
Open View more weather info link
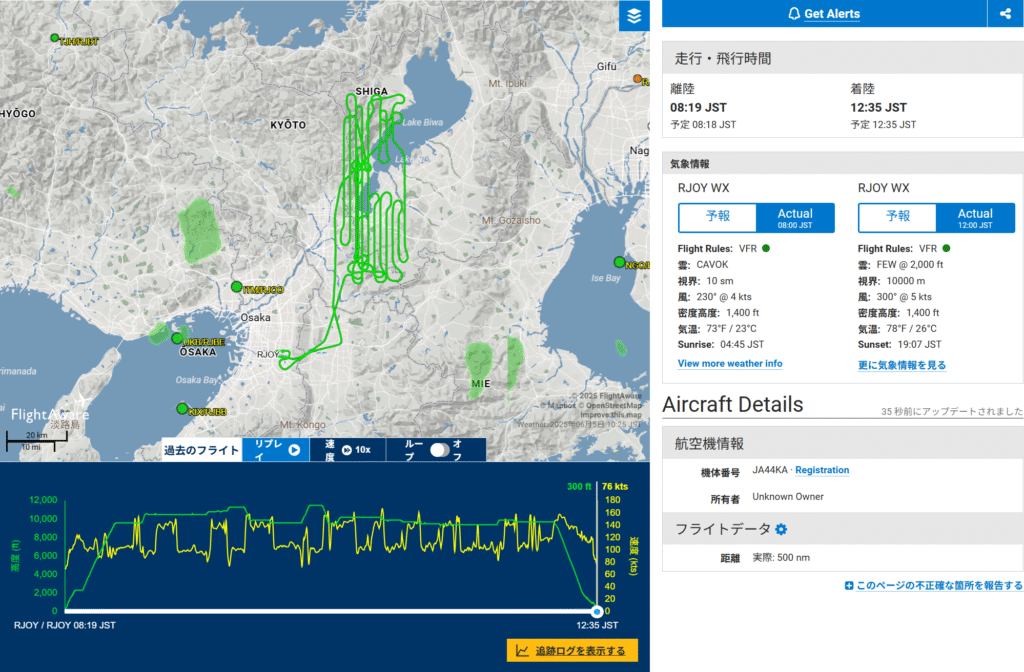click(730, 363)
